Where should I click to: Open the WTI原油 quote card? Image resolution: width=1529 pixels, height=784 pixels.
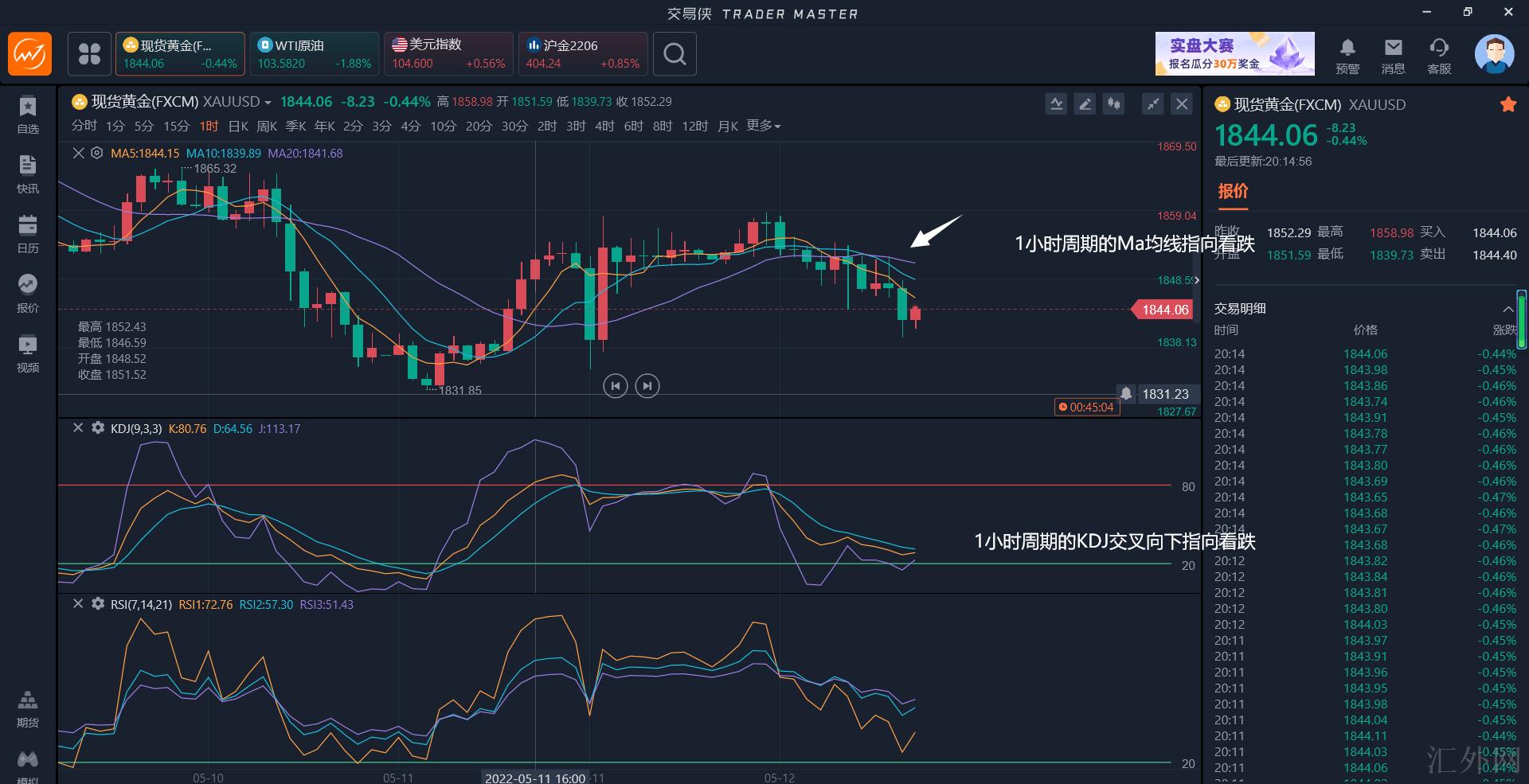(314, 54)
